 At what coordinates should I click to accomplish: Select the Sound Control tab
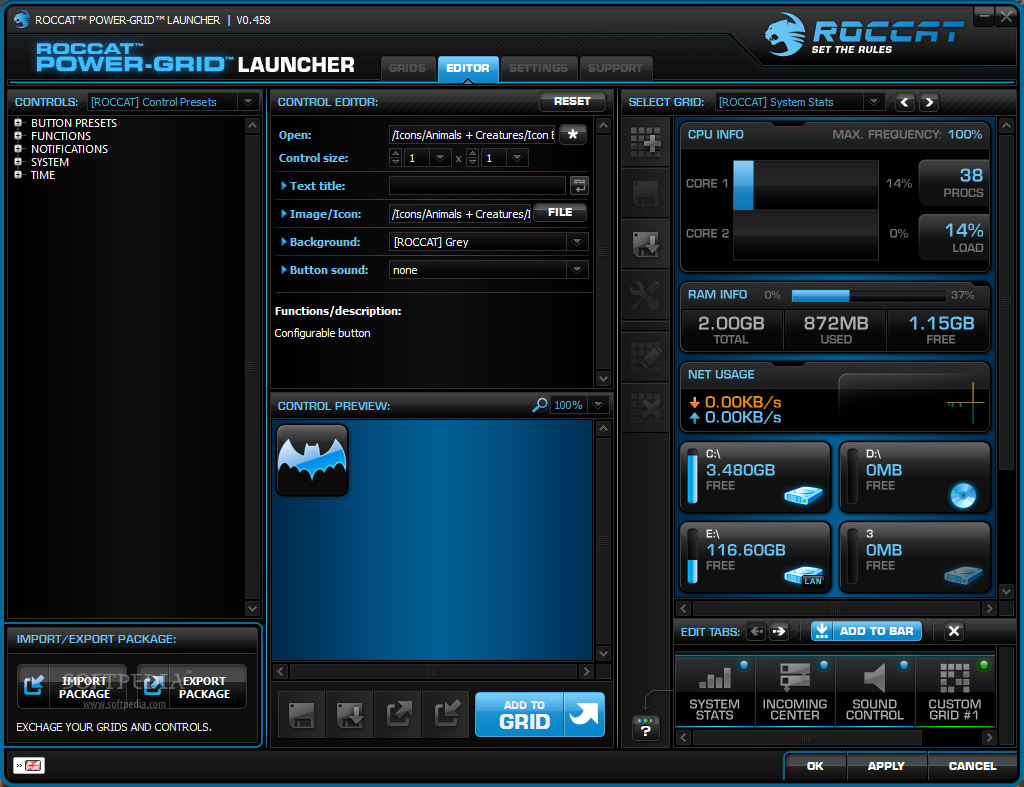click(x=874, y=691)
